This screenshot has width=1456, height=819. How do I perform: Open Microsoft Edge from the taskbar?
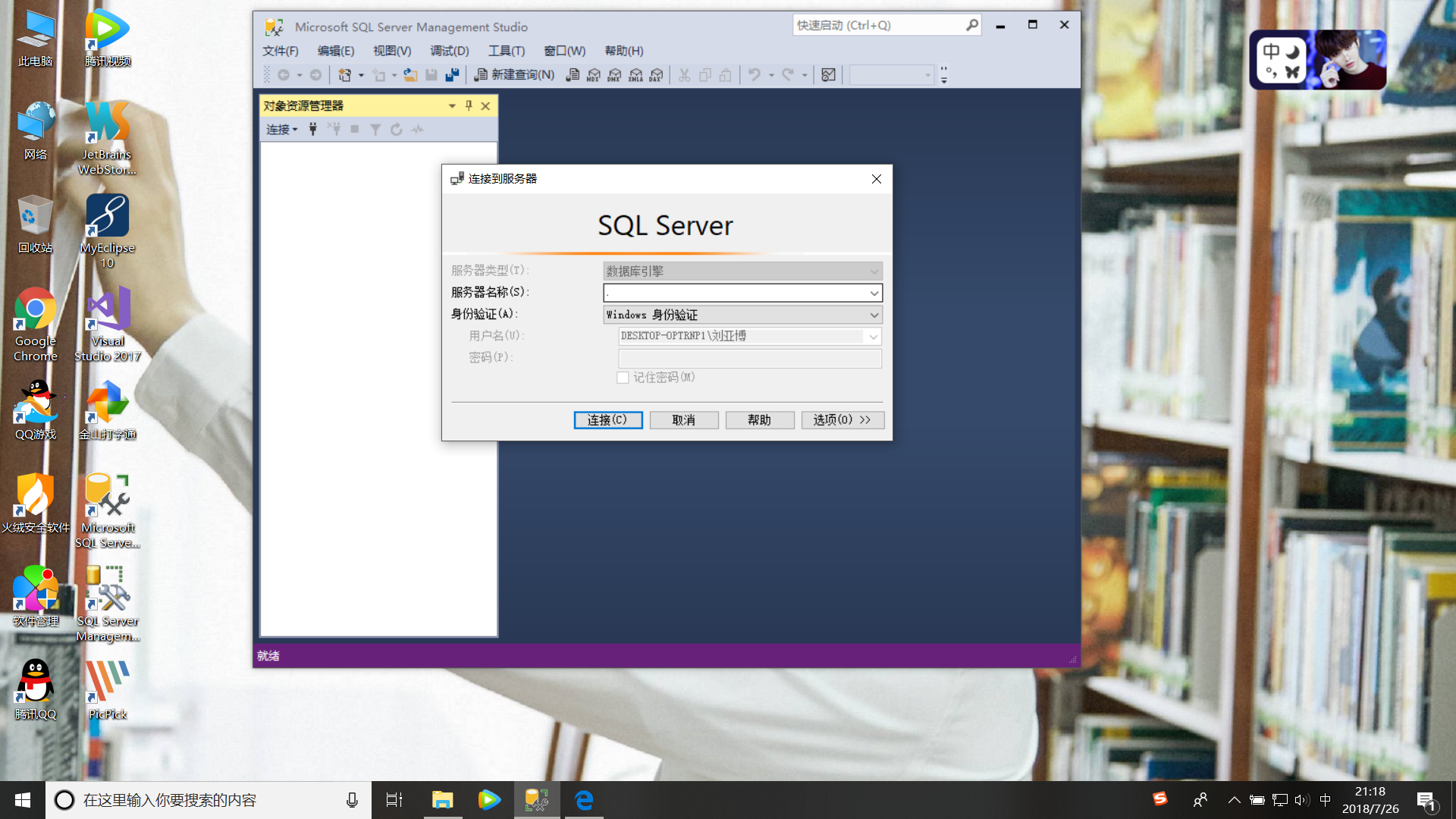(x=584, y=800)
